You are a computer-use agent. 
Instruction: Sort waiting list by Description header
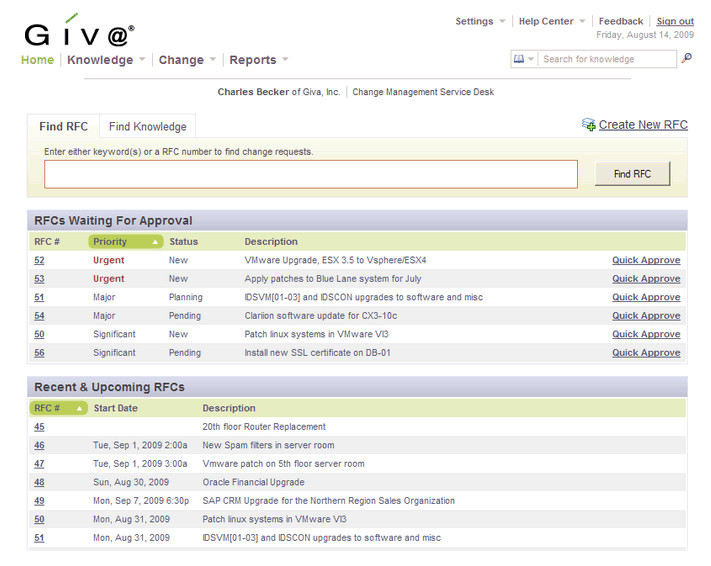[x=271, y=242]
